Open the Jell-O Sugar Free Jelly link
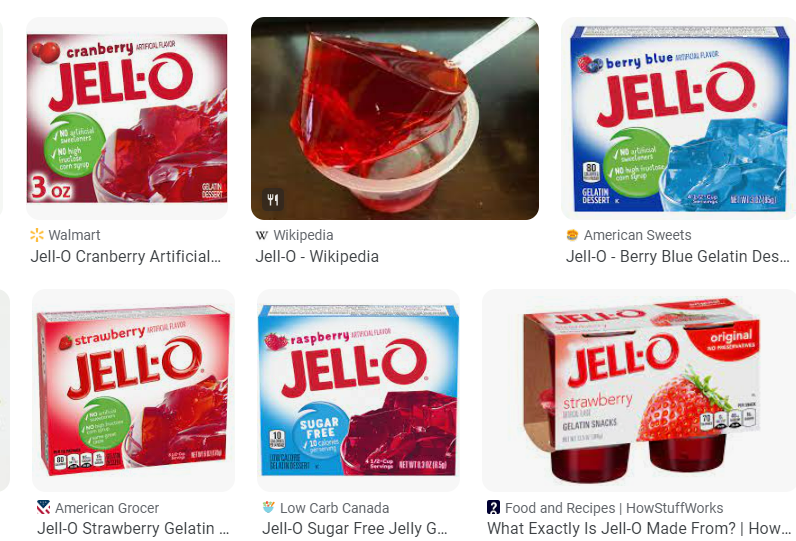796x541 pixels. tap(354, 529)
